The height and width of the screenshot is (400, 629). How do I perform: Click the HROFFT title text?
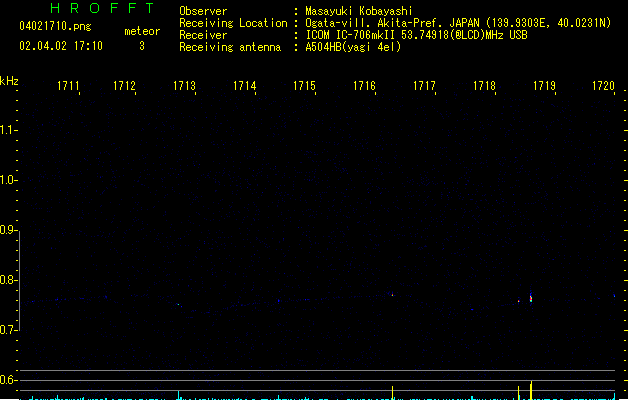102,8
